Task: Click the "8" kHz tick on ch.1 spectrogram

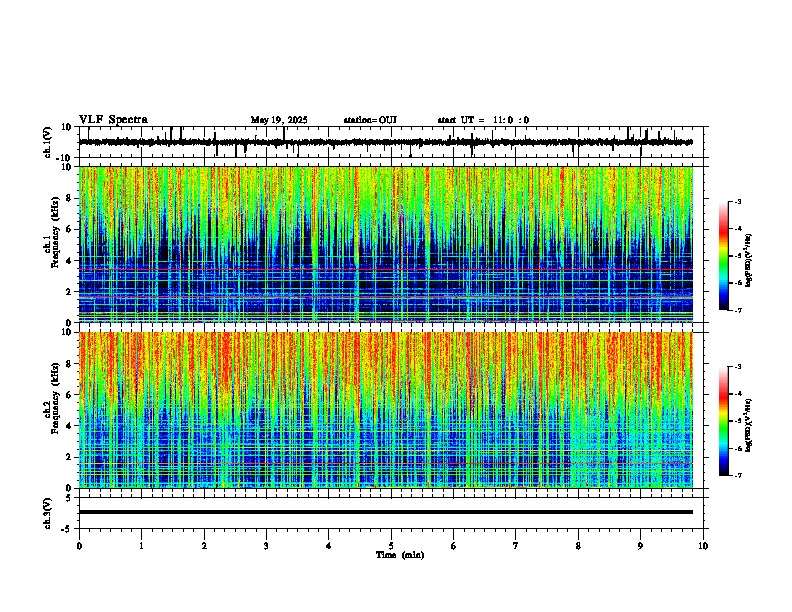Action: (70, 198)
